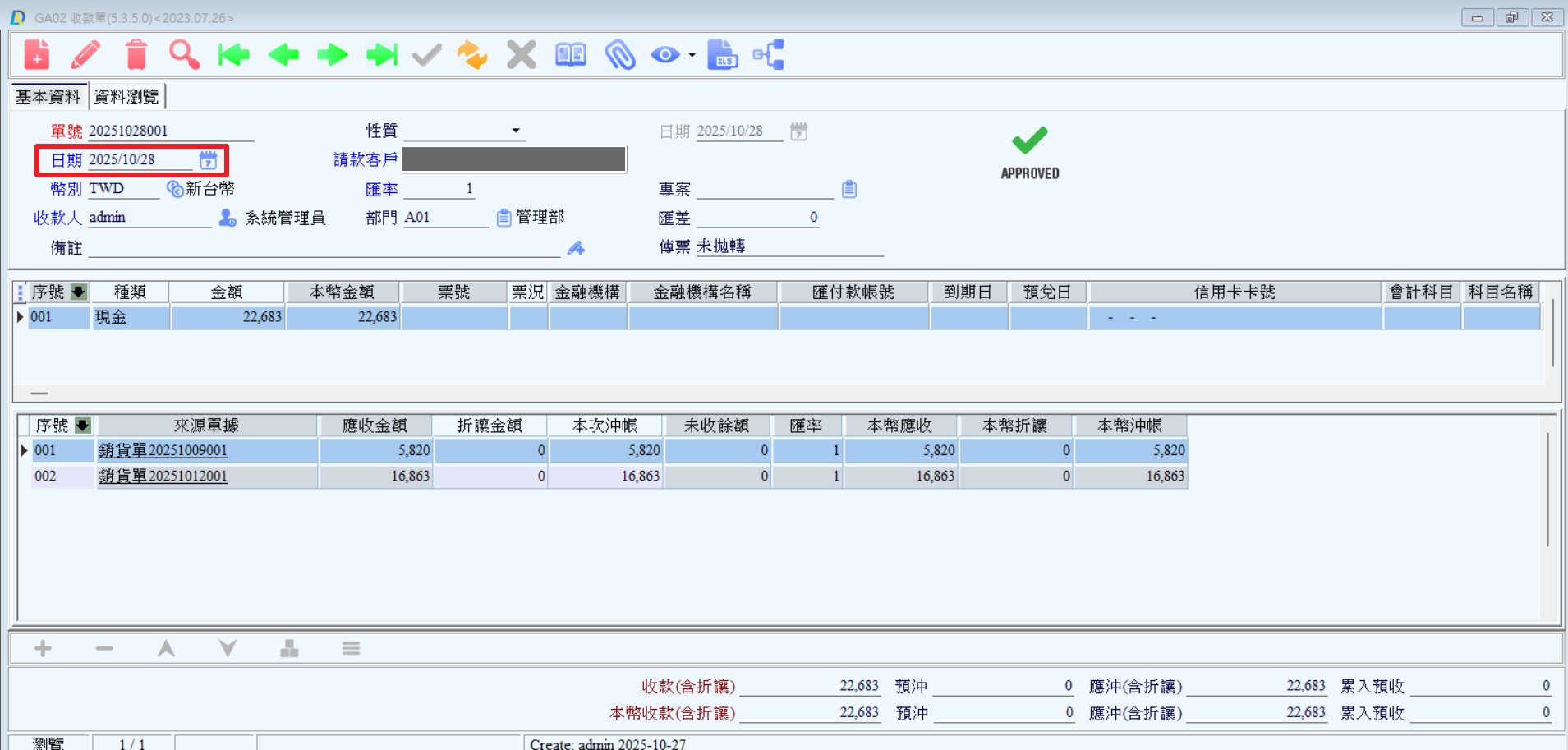Click the trash delete icon

click(136, 55)
